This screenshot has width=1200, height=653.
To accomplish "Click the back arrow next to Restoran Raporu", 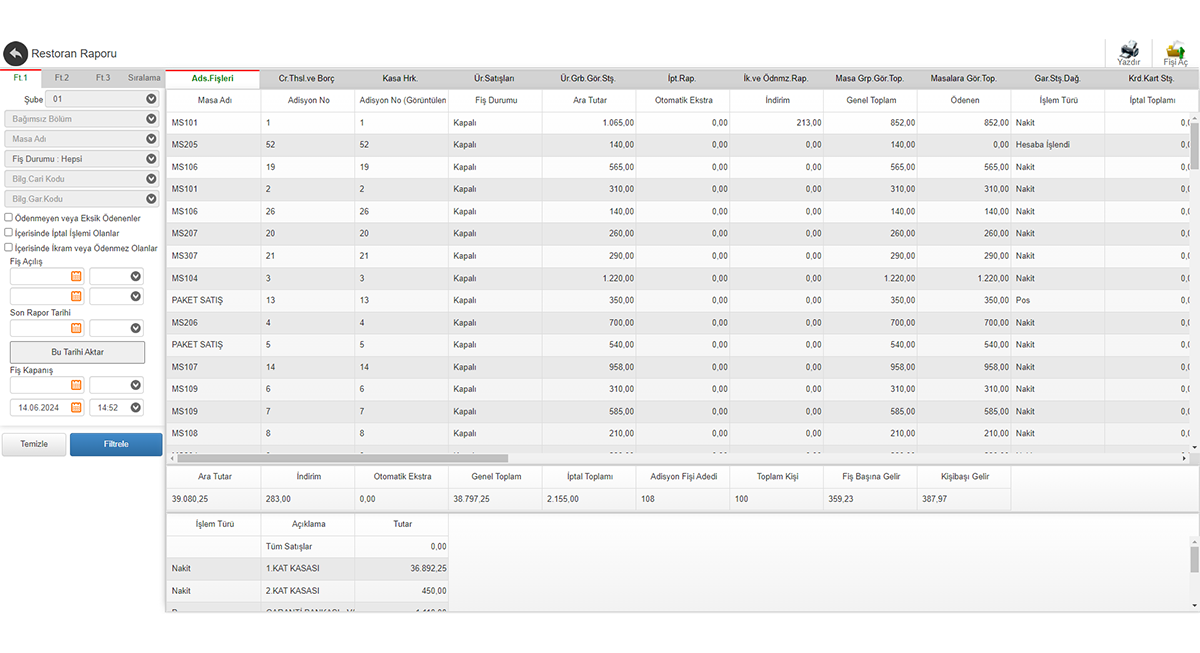I will [x=15, y=54].
